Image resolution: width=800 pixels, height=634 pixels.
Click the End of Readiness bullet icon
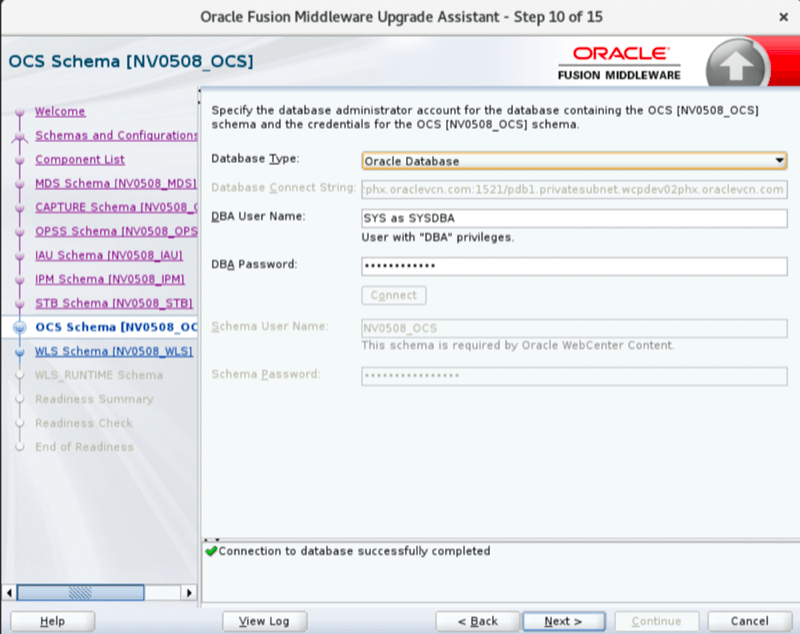click(x=20, y=447)
